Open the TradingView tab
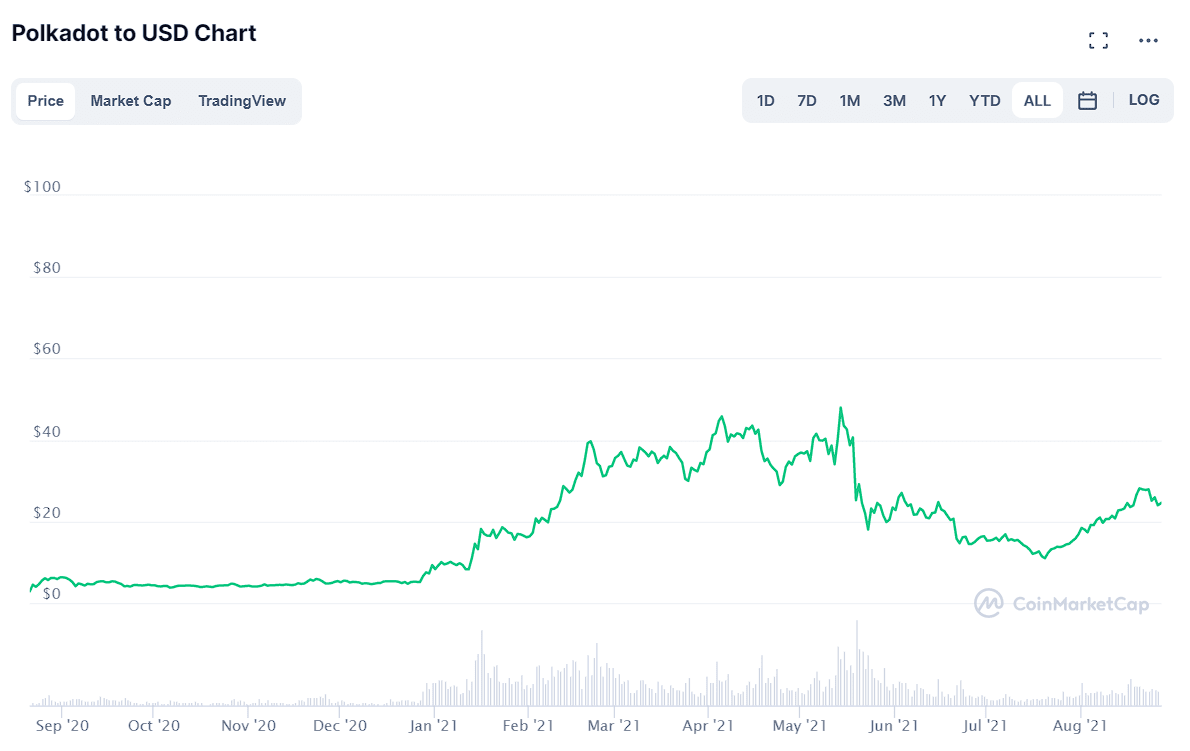The height and width of the screenshot is (751, 1190). 242,101
